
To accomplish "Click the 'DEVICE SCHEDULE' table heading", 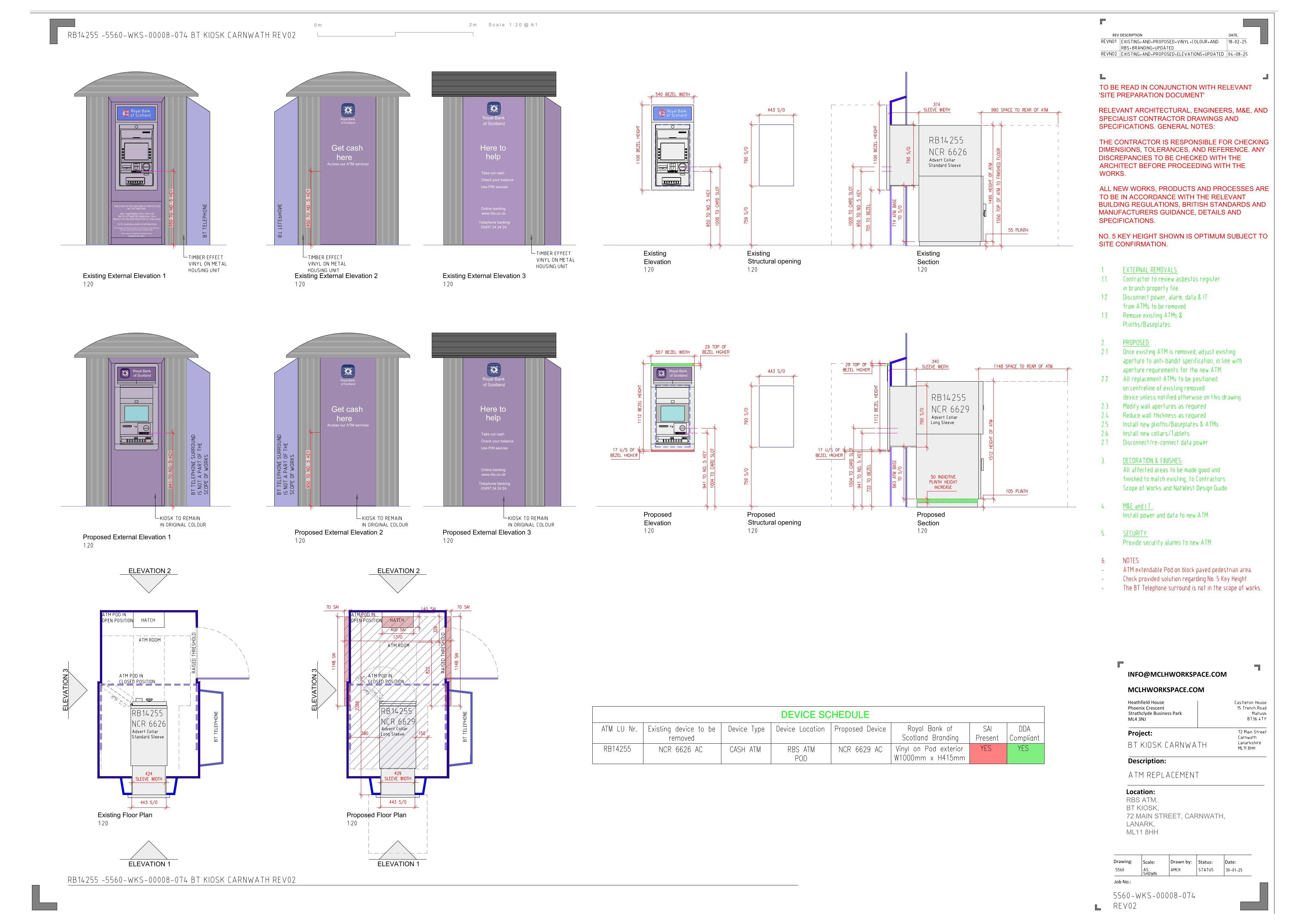I will tap(825, 714).
